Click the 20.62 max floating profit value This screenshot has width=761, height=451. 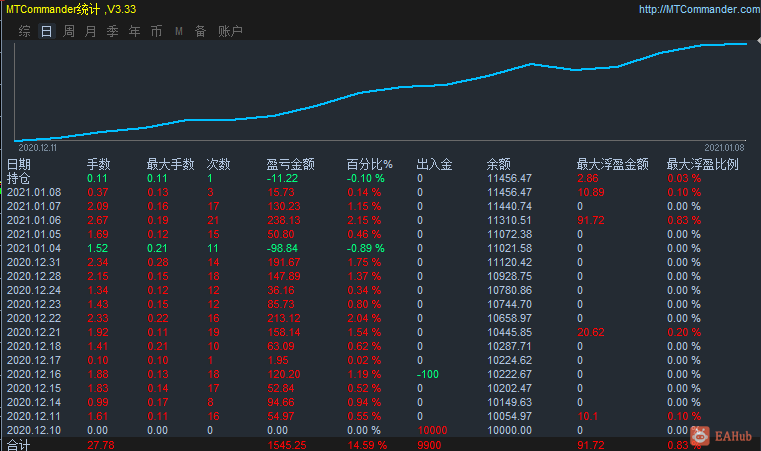591,333
